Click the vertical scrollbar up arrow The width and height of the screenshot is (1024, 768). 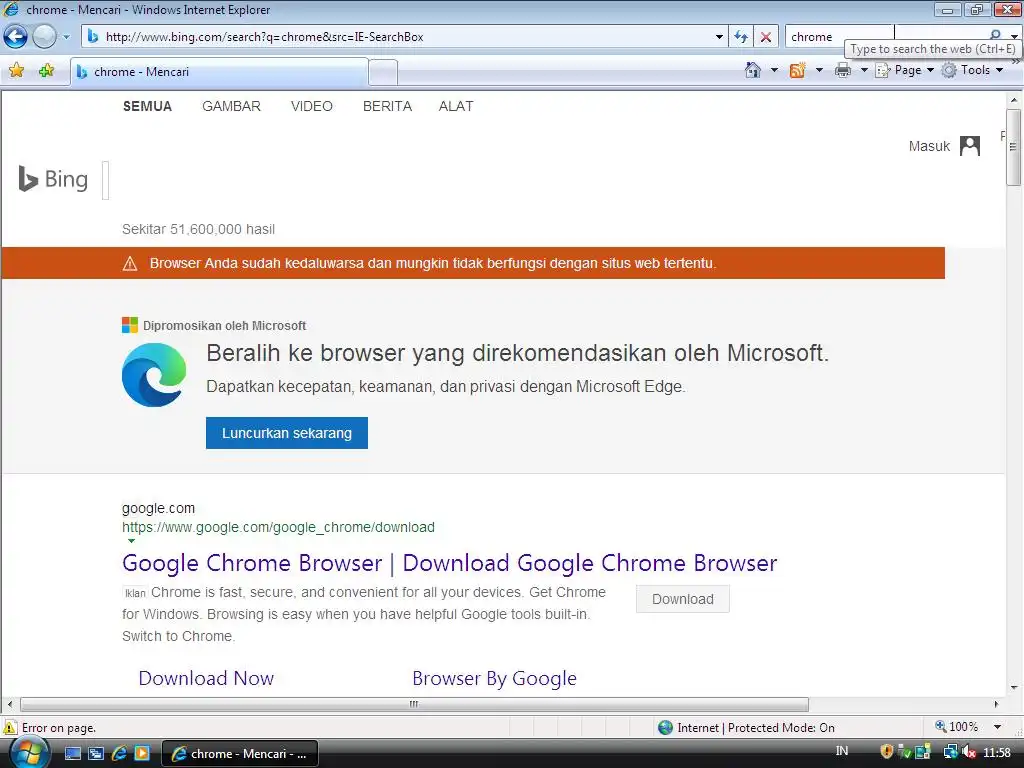(x=1014, y=101)
